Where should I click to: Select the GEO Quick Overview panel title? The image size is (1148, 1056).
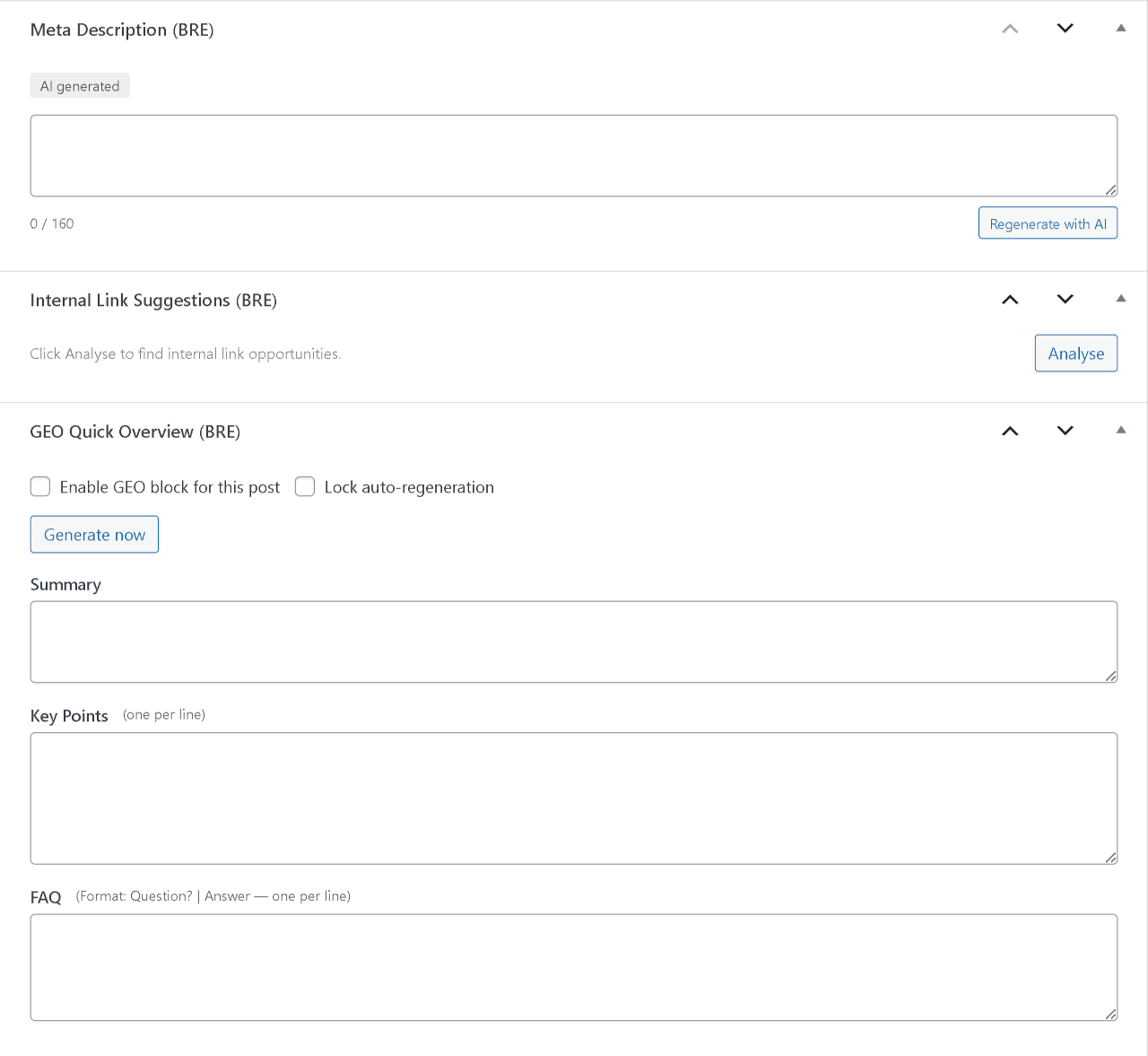click(135, 432)
